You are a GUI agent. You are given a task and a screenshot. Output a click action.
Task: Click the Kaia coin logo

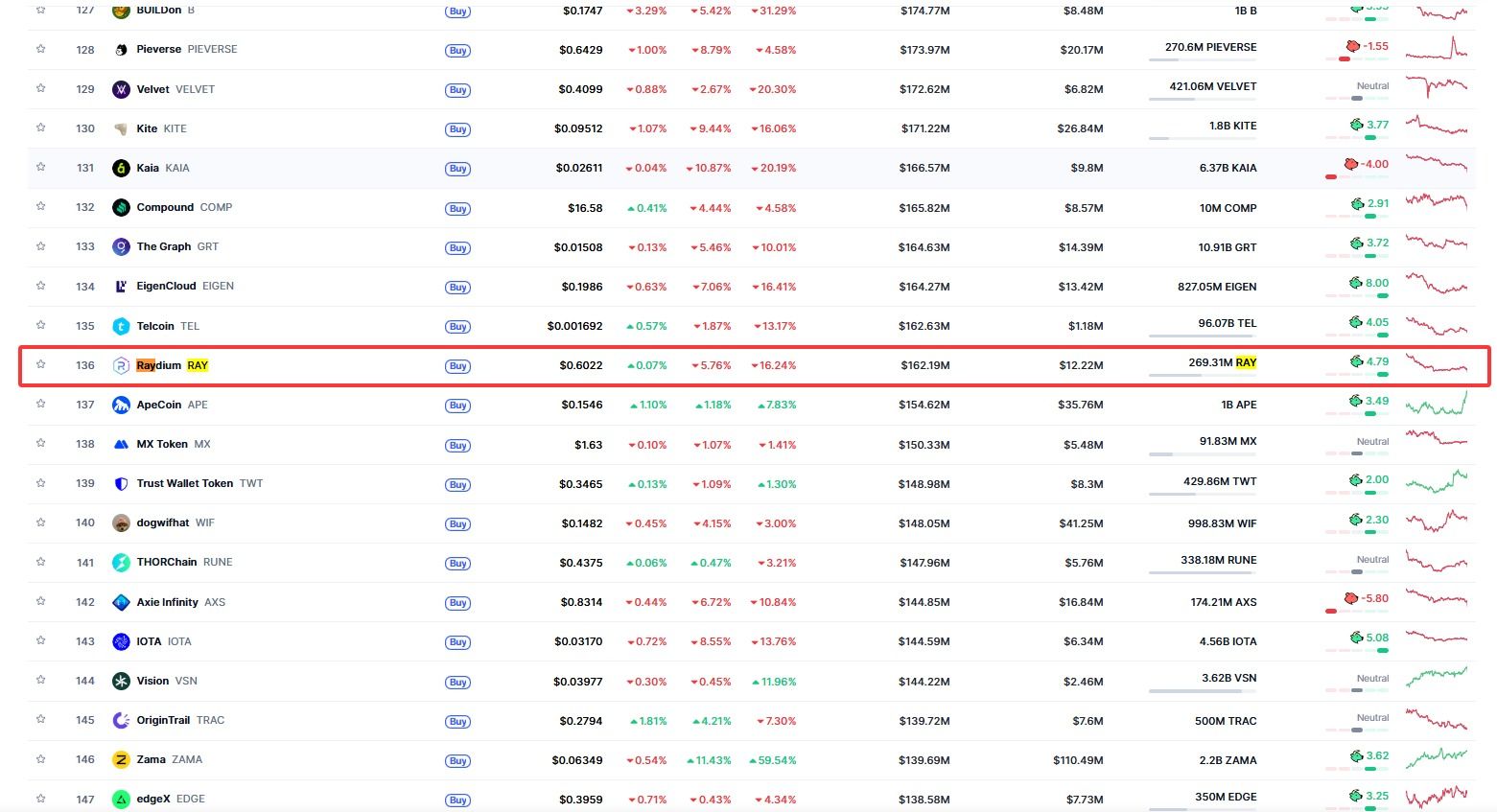[x=121, y=168]
